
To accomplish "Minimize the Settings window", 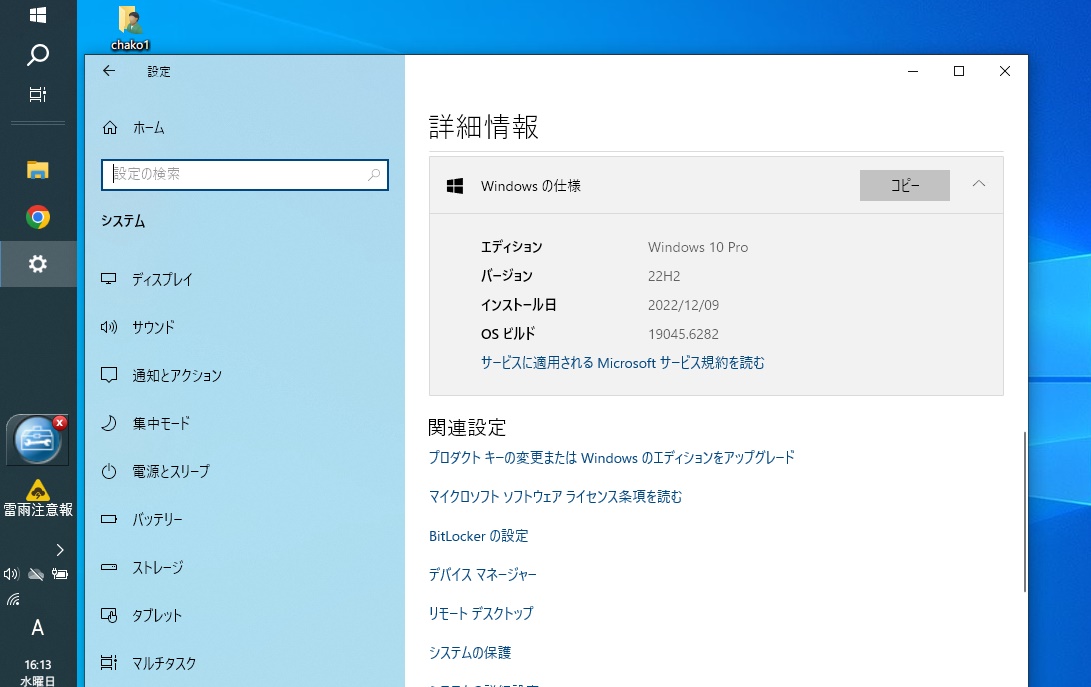I will pos(913,71).
